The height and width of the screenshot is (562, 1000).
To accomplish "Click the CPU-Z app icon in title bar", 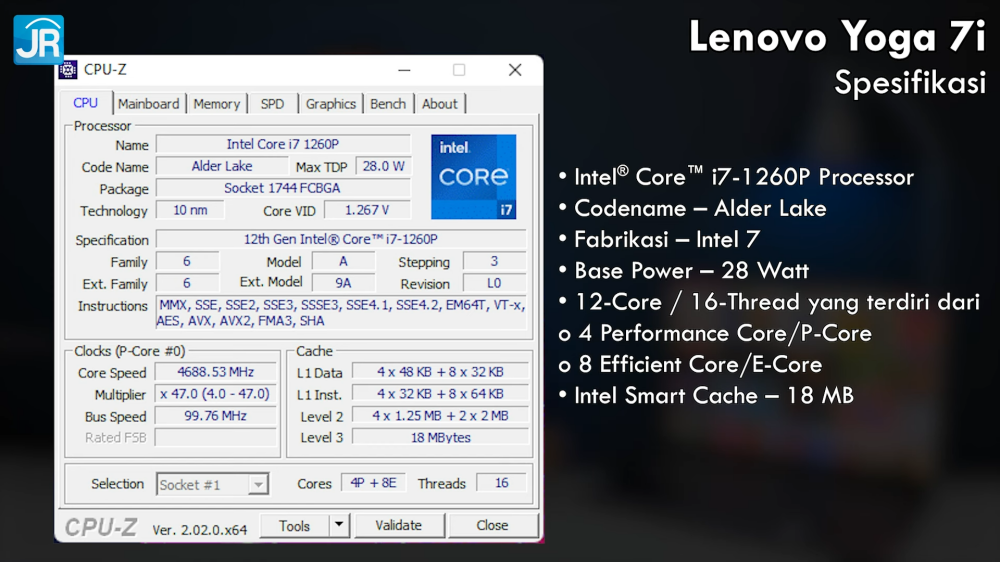I will coord(68,70).
